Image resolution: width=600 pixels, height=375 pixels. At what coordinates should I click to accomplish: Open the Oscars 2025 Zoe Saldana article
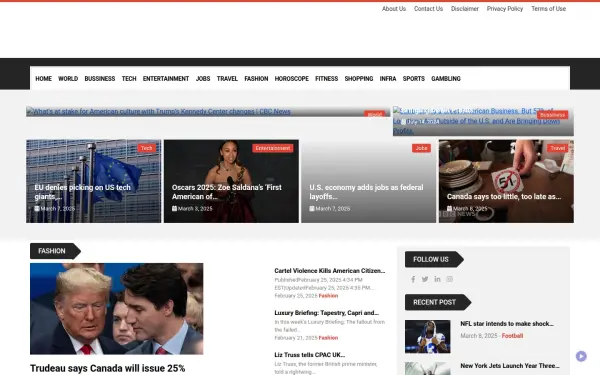(x=227, y=192)
